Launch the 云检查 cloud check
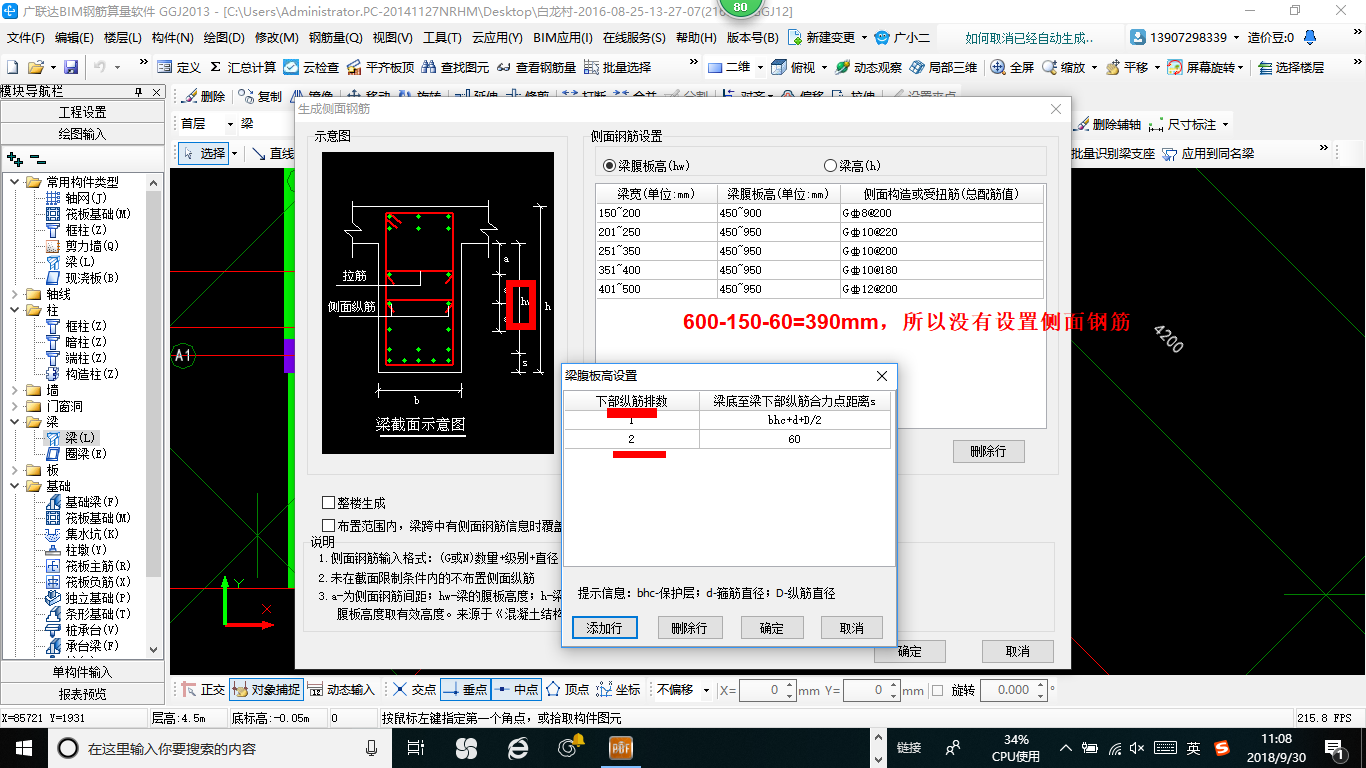 [312, 67]
